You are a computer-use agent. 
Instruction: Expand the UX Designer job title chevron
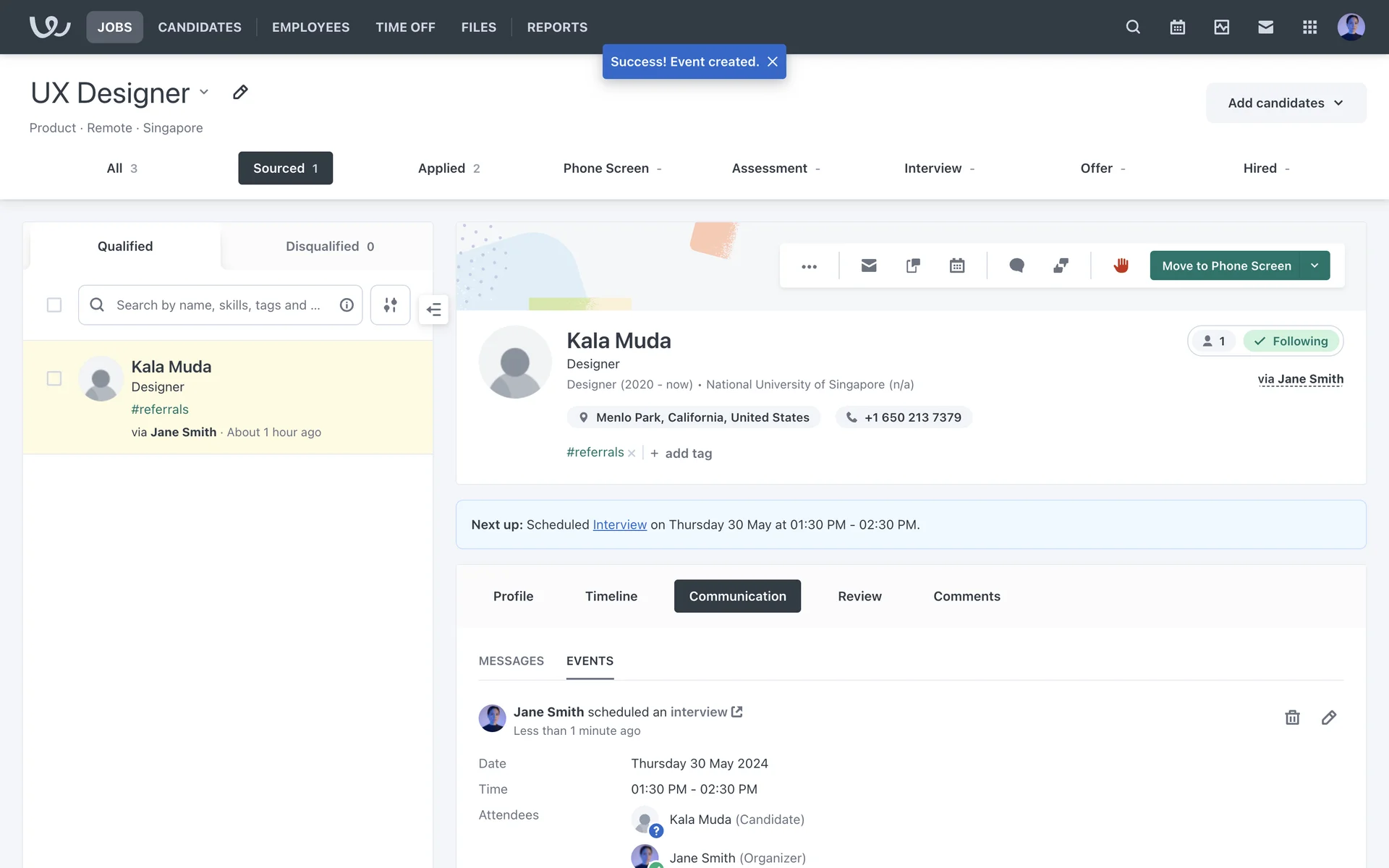coord(204,92)
